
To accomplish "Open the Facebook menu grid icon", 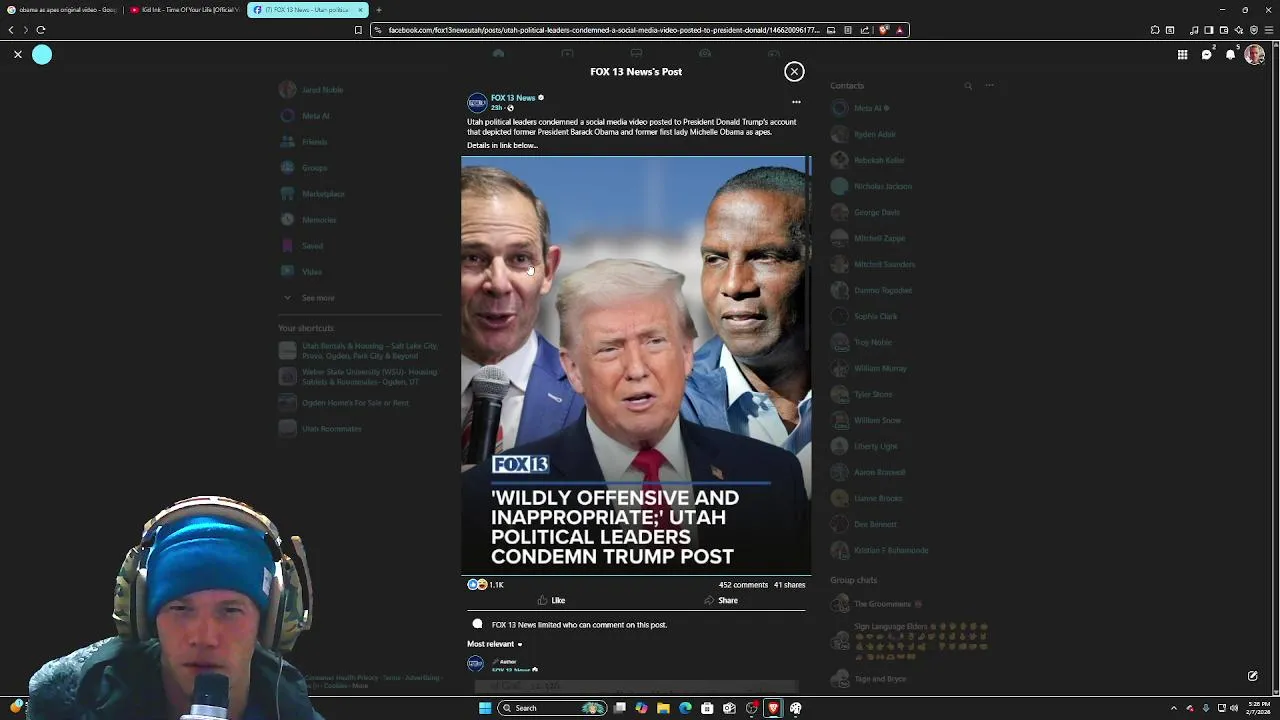I will 1182,55.
